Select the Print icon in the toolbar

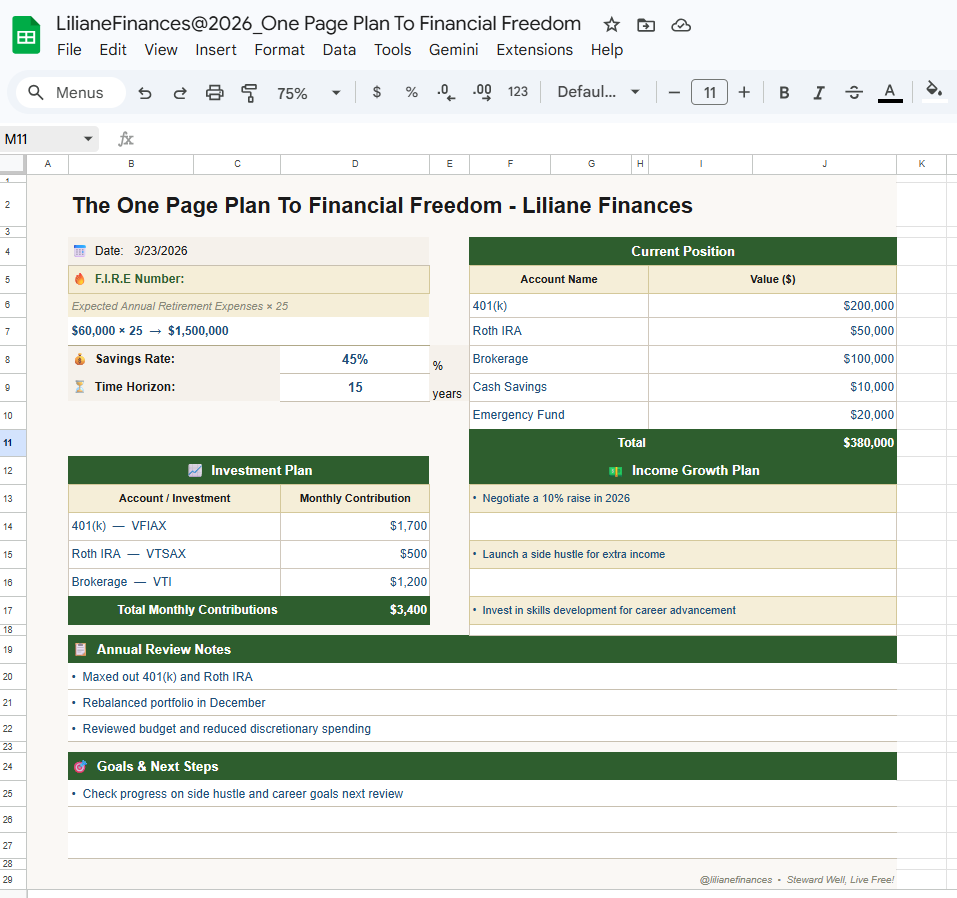(x=213, y=92)
